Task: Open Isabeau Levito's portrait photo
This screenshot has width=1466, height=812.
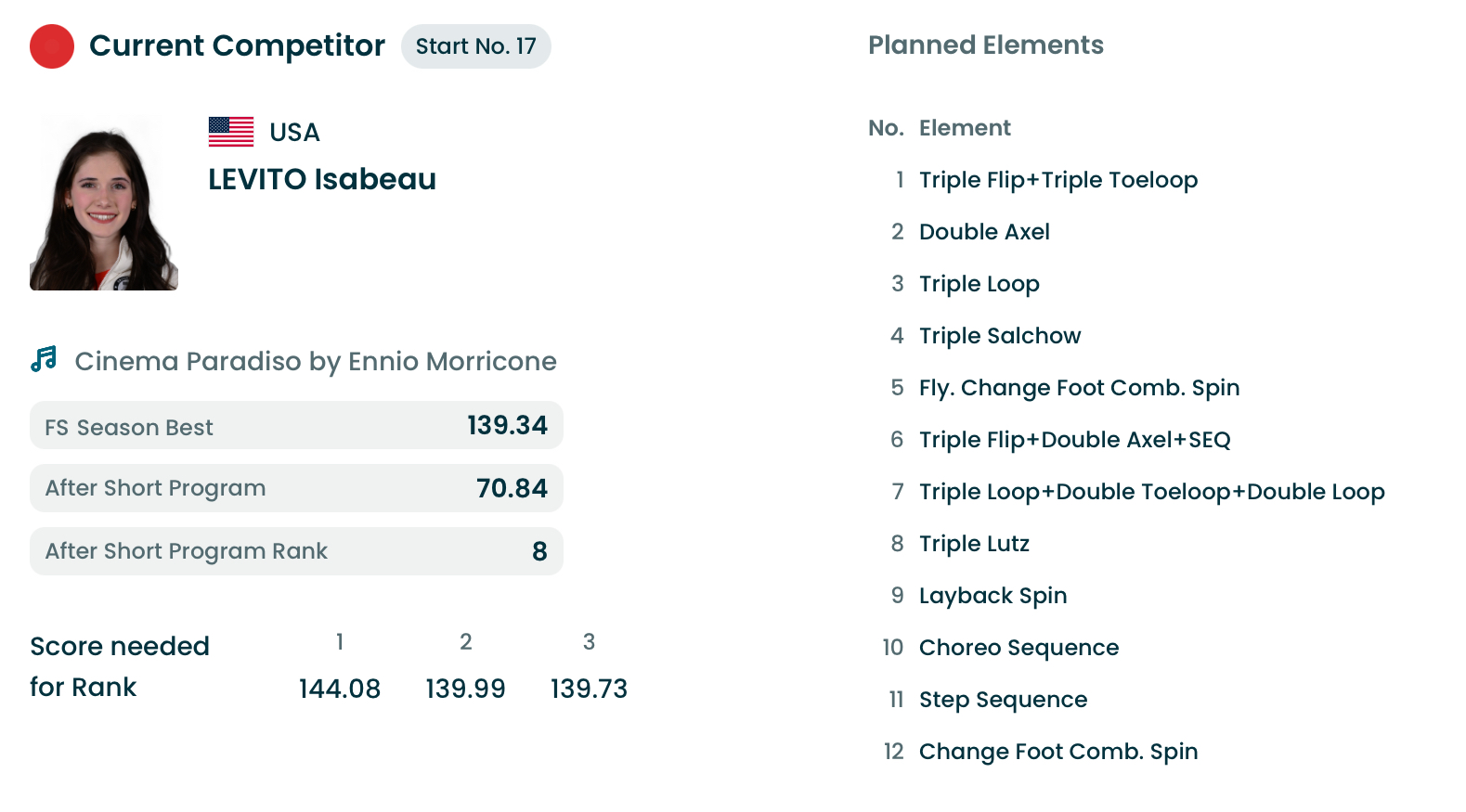Action: click(x=104, y=203)
